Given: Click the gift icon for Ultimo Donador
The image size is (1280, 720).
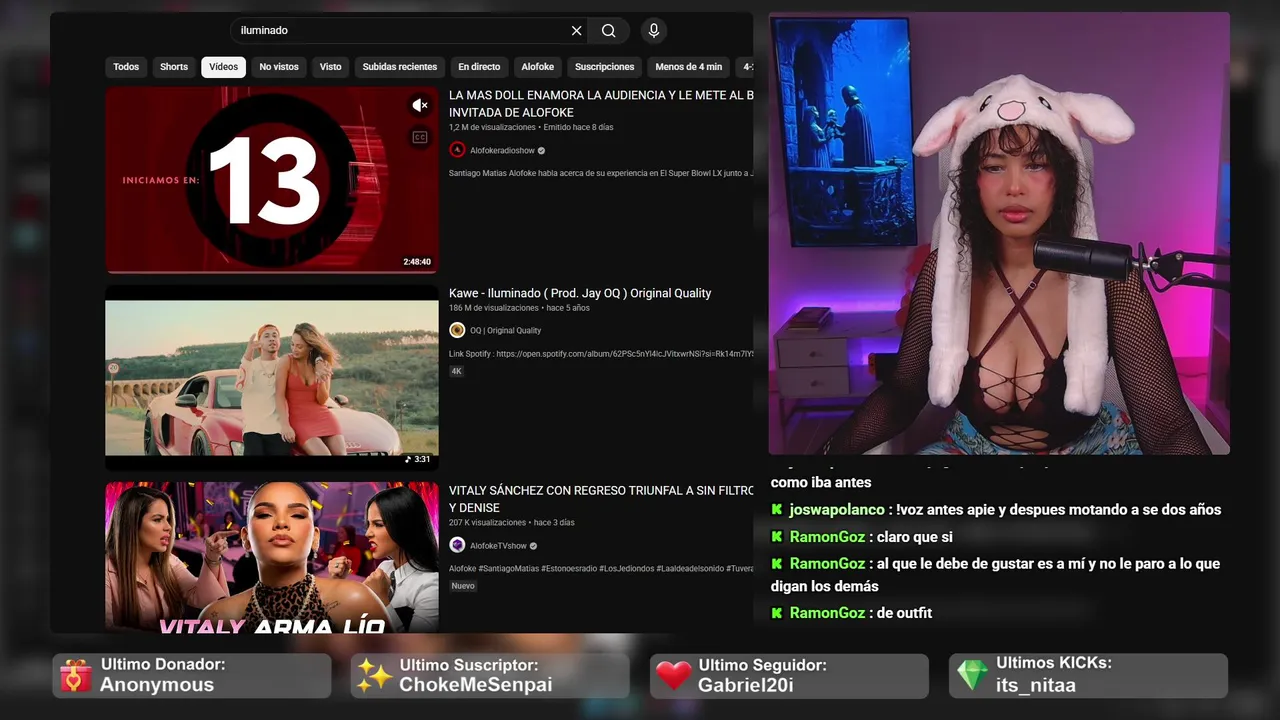Looking at the screenshot, I should [75, 676].
